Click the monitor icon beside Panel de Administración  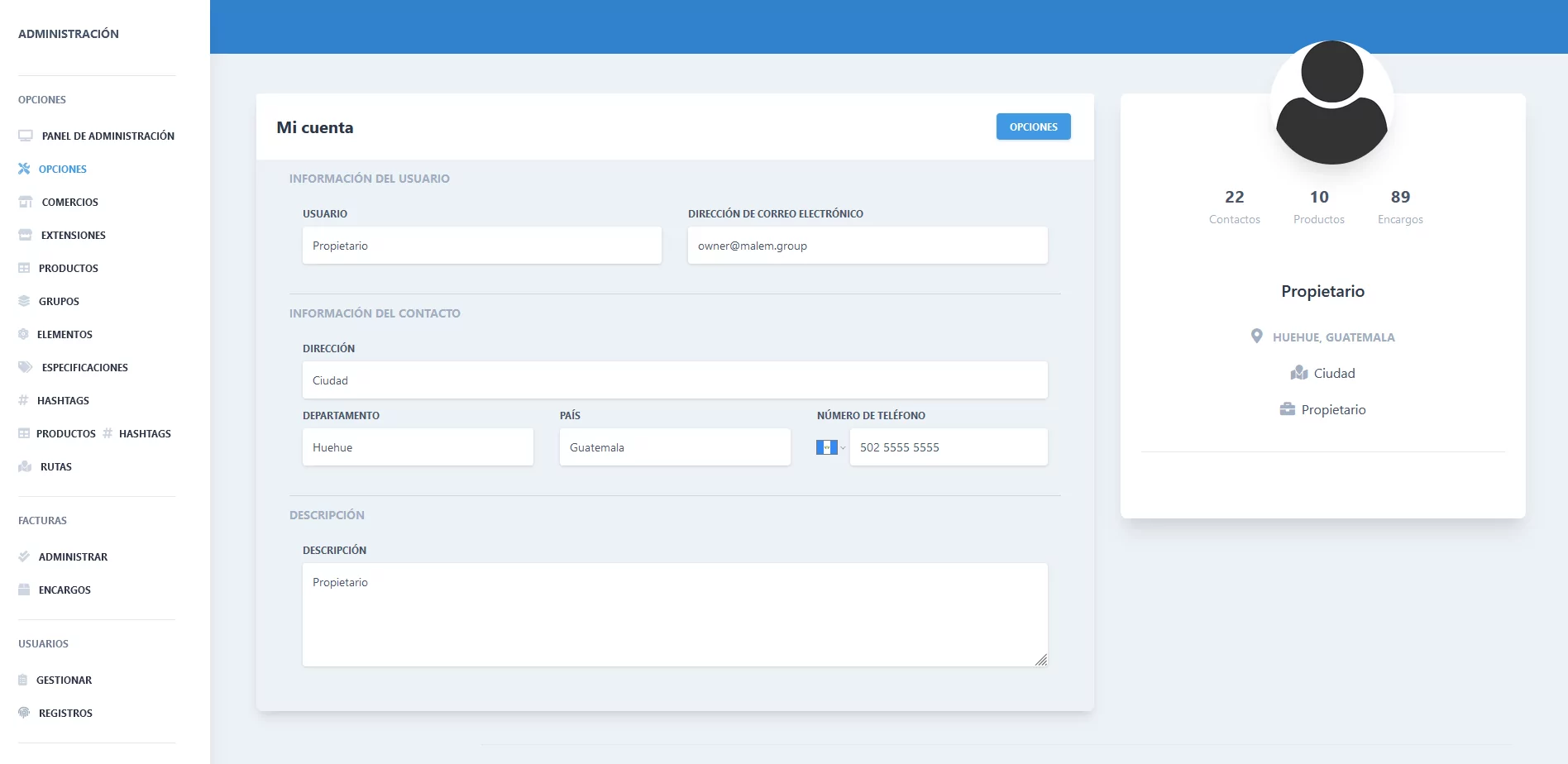pos(26,136)
